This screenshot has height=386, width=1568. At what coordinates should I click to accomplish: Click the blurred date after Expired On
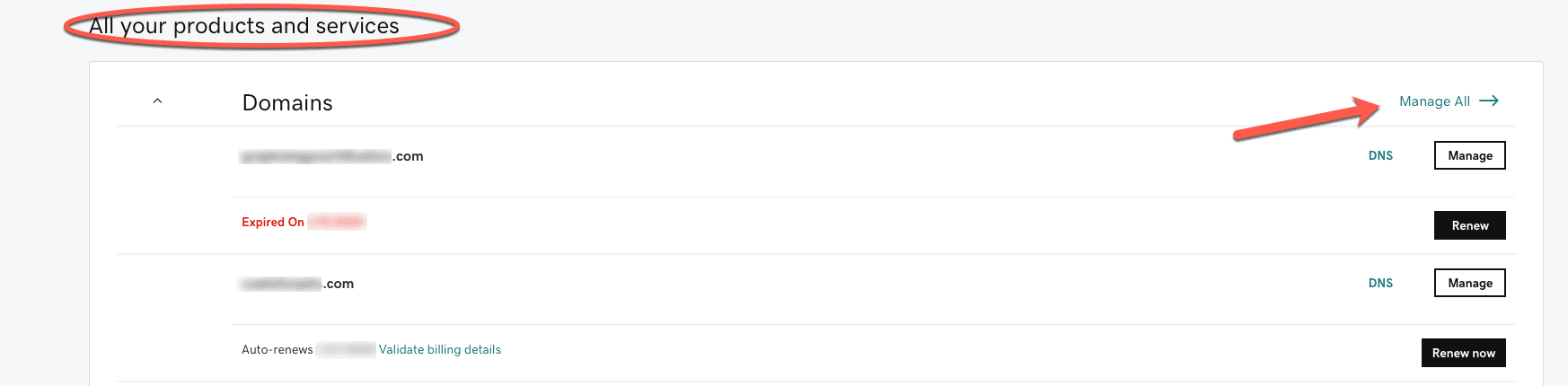(336, 222)
